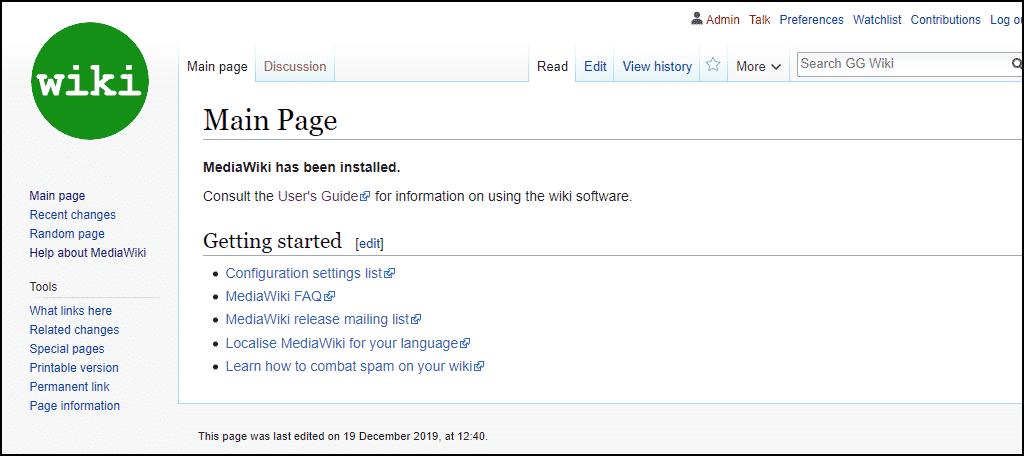The image size is (1024, 456).
Task: Go to Main page in sidebar
Action: 57,195
